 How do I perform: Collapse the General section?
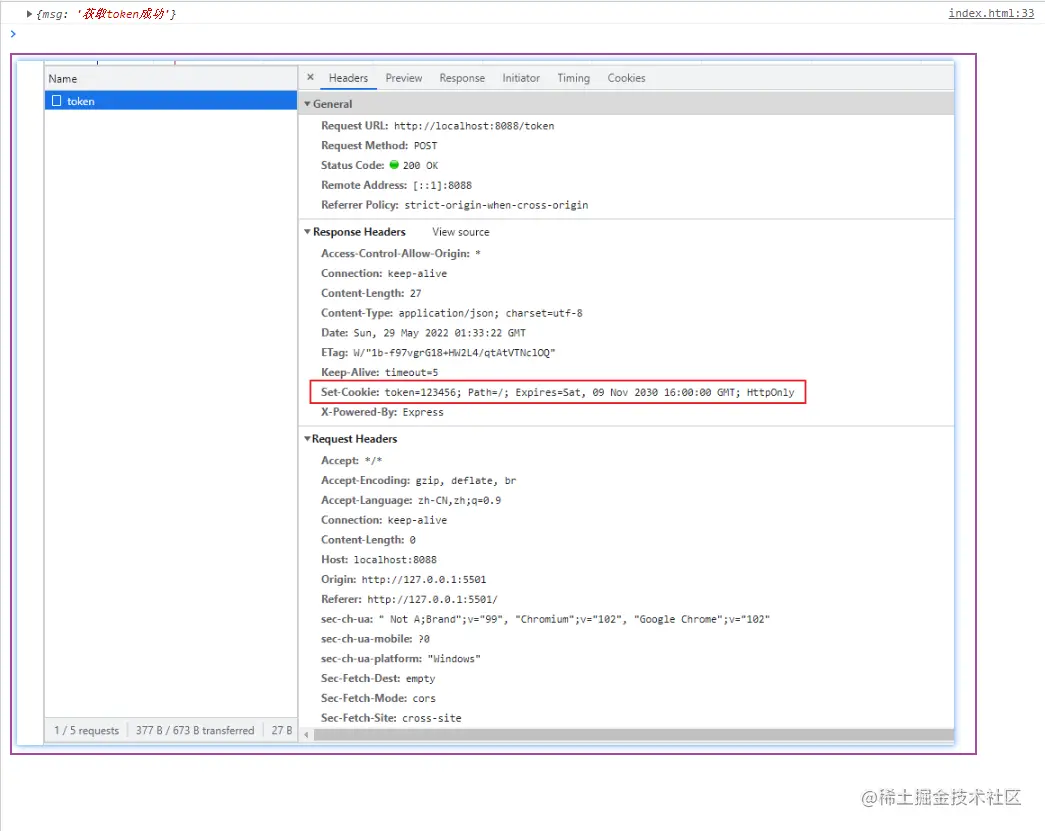[307, 104]
